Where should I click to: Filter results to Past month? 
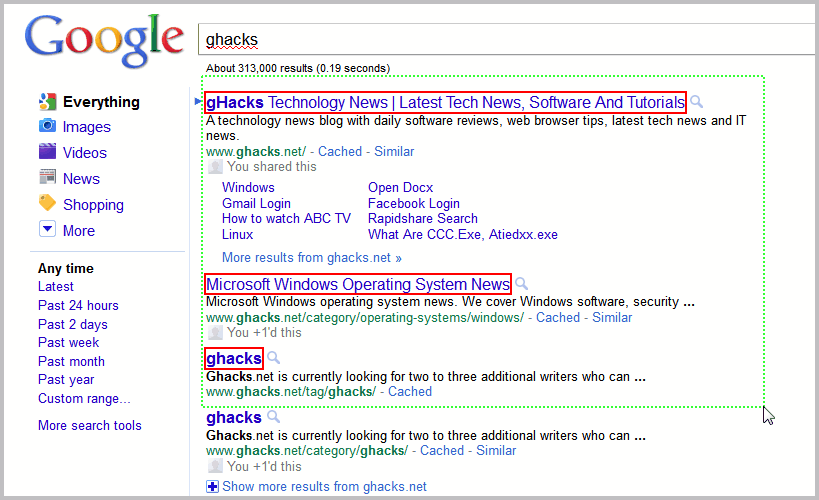pyautogui.click(x=71, y=361)
